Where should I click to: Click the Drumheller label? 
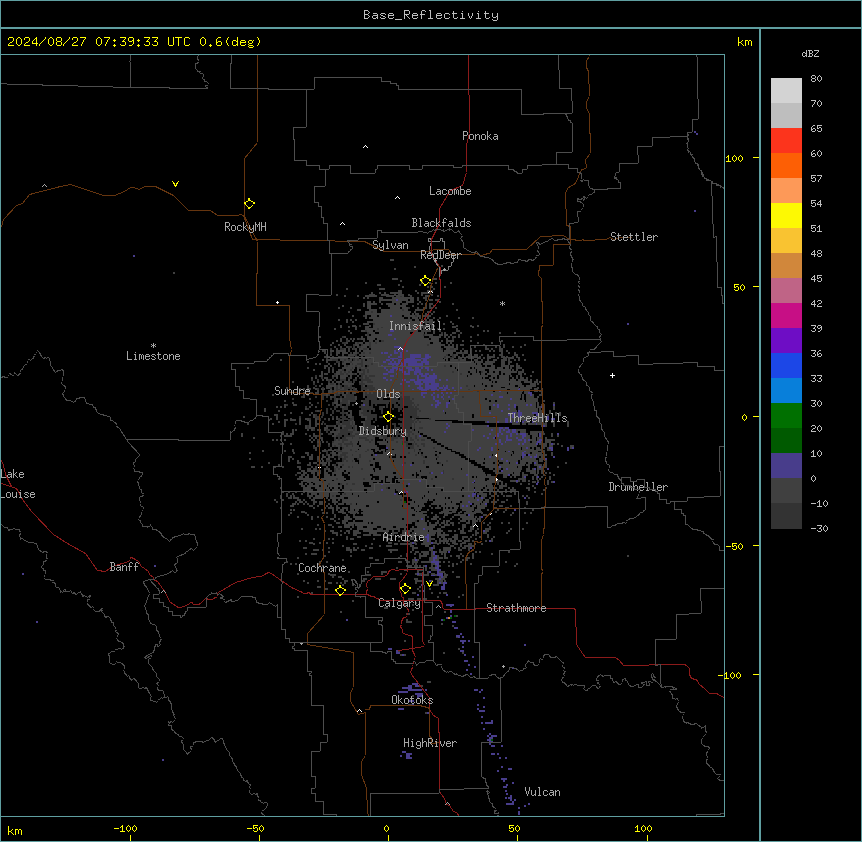(x=638, y=487)
